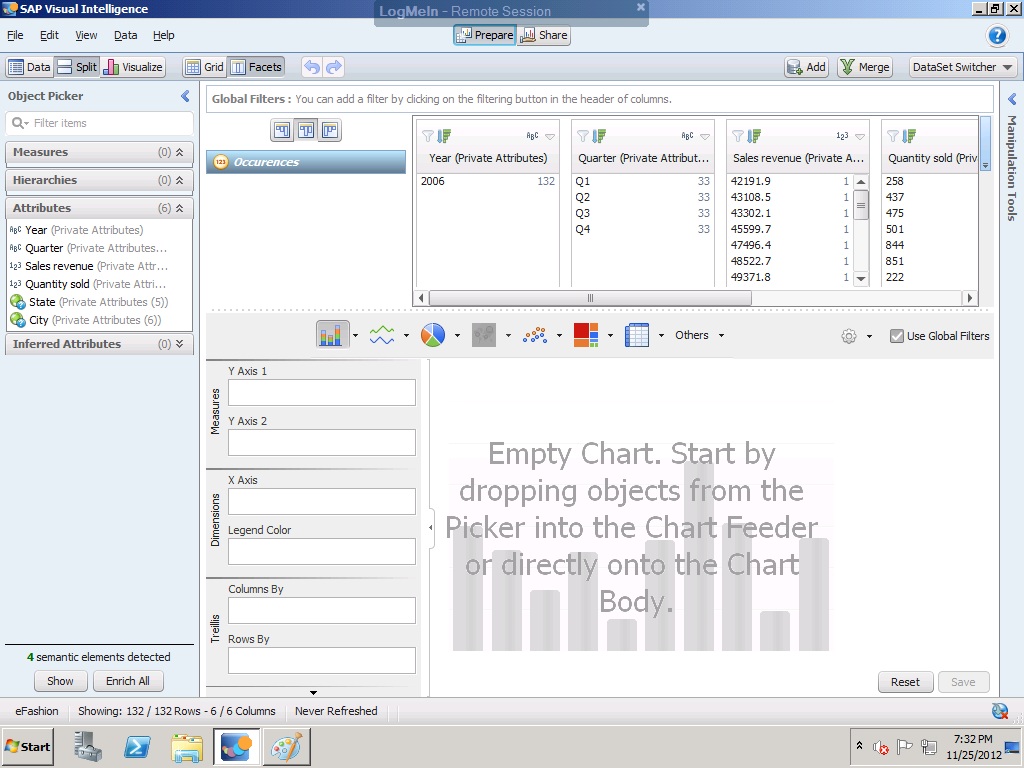The height and width of the screenshot is (768, 1024).
Task: Open chart settings gear icon
Action: [x=848, y=336]
